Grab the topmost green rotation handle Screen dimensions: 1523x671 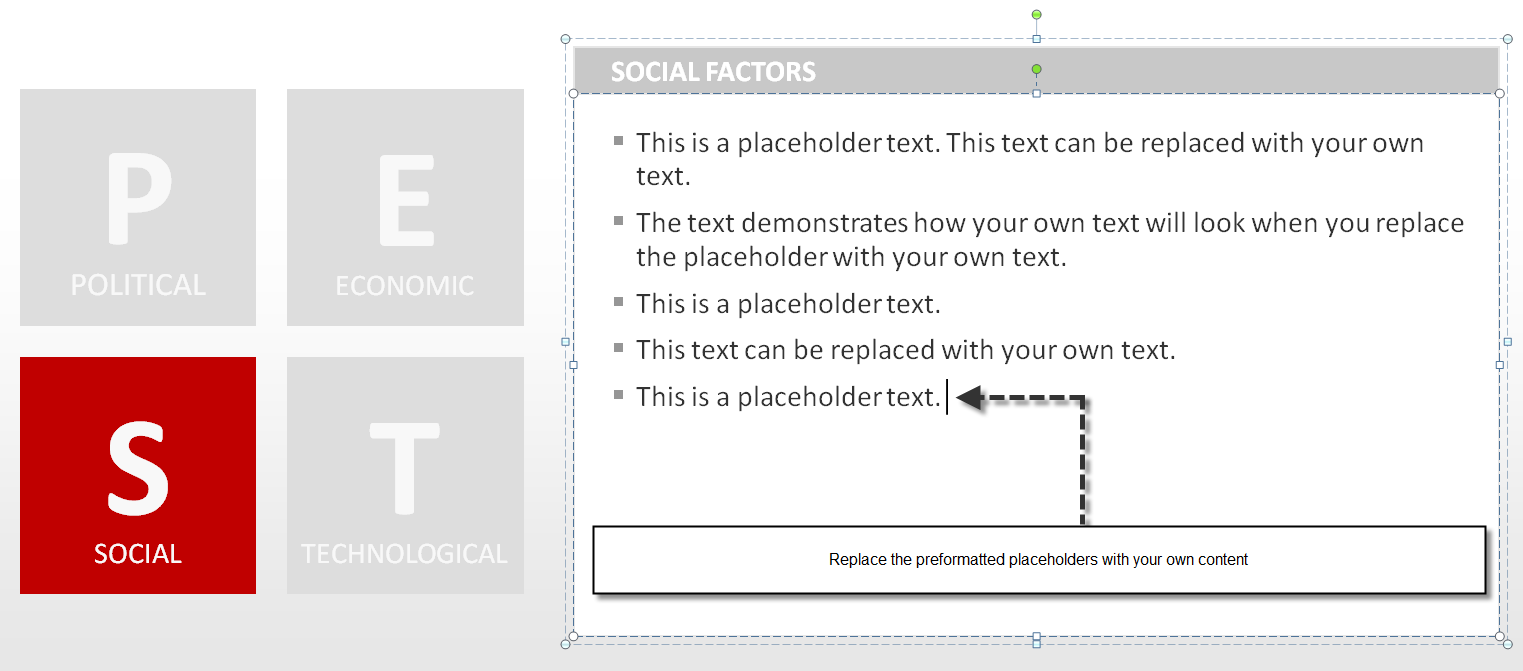[x=1037, y=14]
